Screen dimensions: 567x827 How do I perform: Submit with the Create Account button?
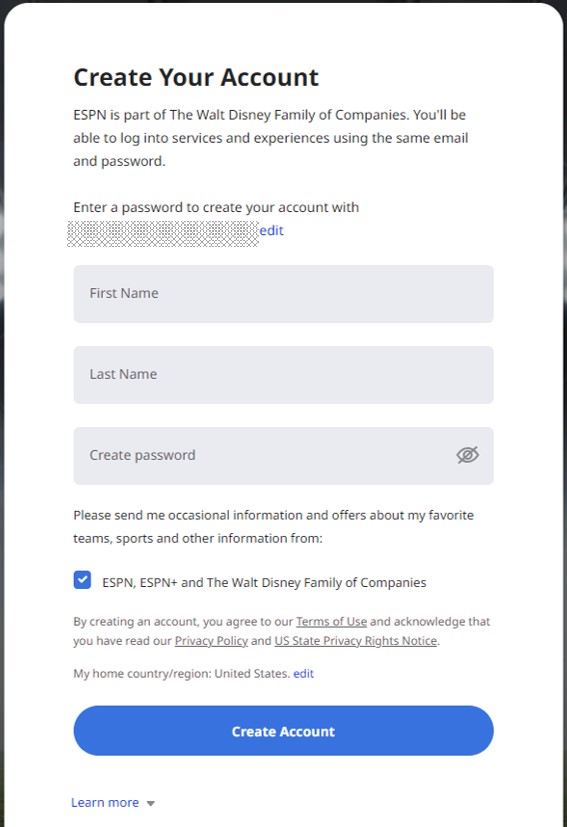pyautogui.click(x=283, y=731)
